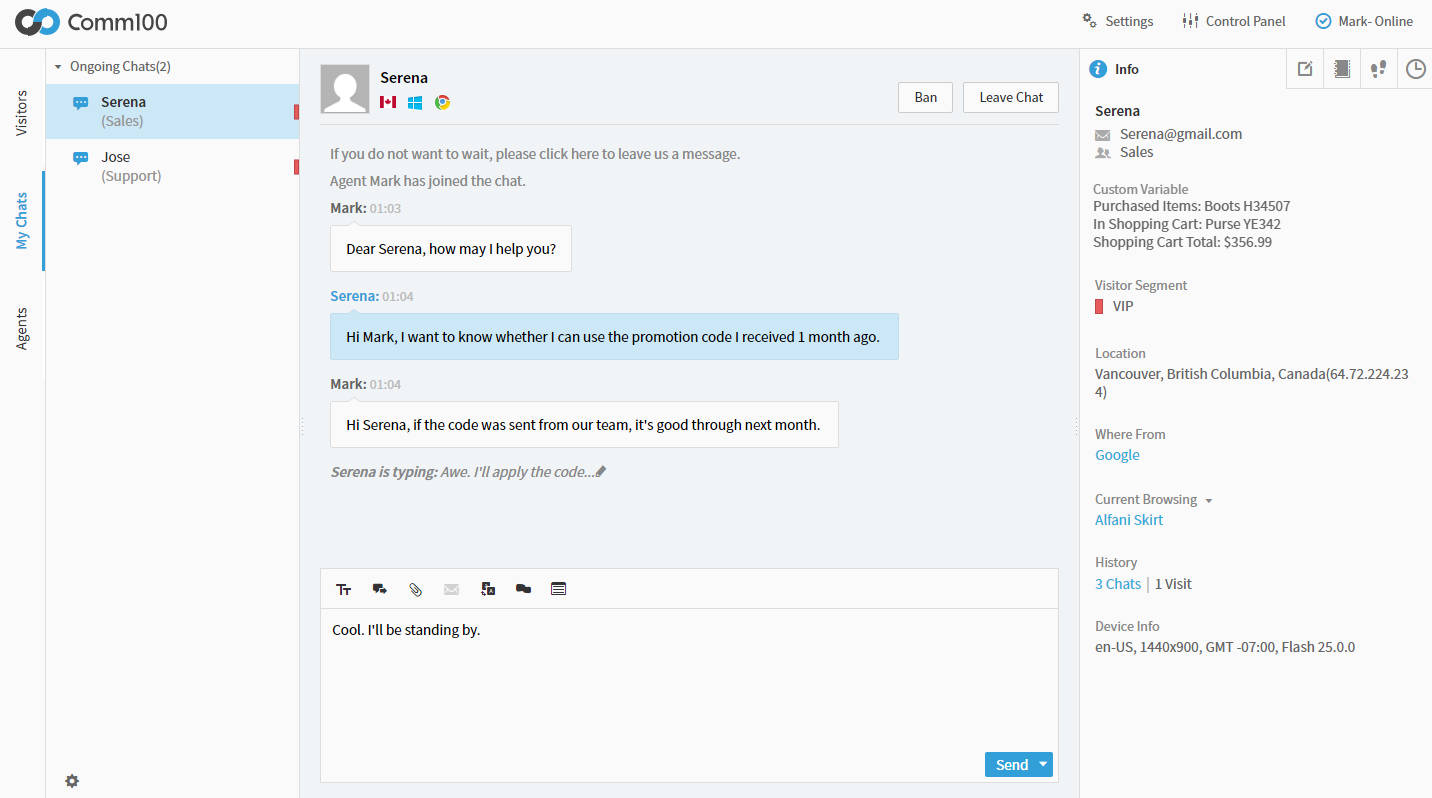This screenshot has width=1432, height=798.
Task: Open the canned messages icon
Action: click(379, 588)
